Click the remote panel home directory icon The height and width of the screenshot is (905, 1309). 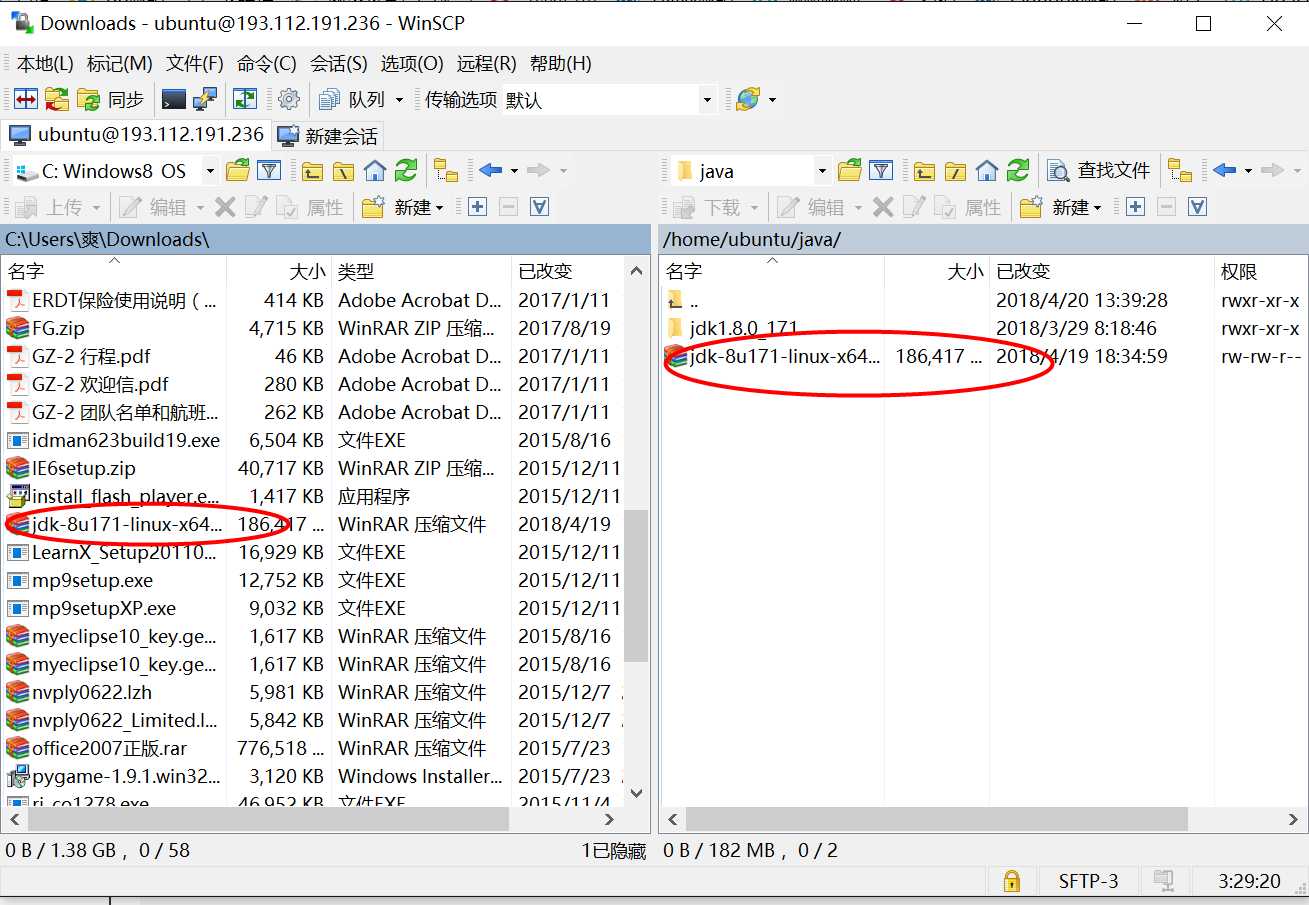point(987,171)
